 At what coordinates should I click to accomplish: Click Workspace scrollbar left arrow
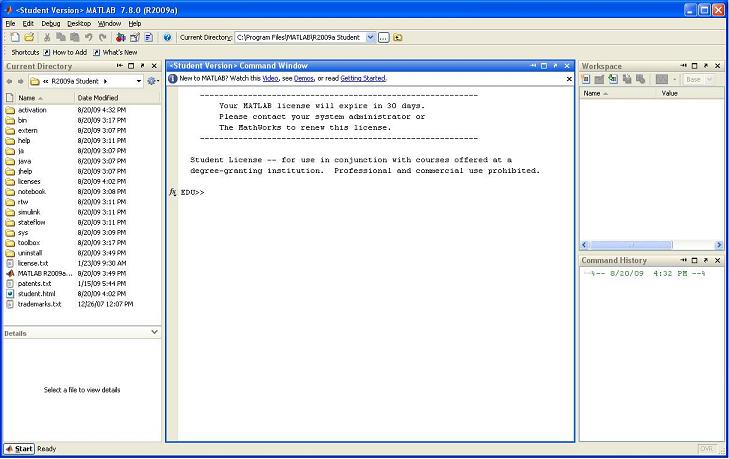(x=585, y=245)
